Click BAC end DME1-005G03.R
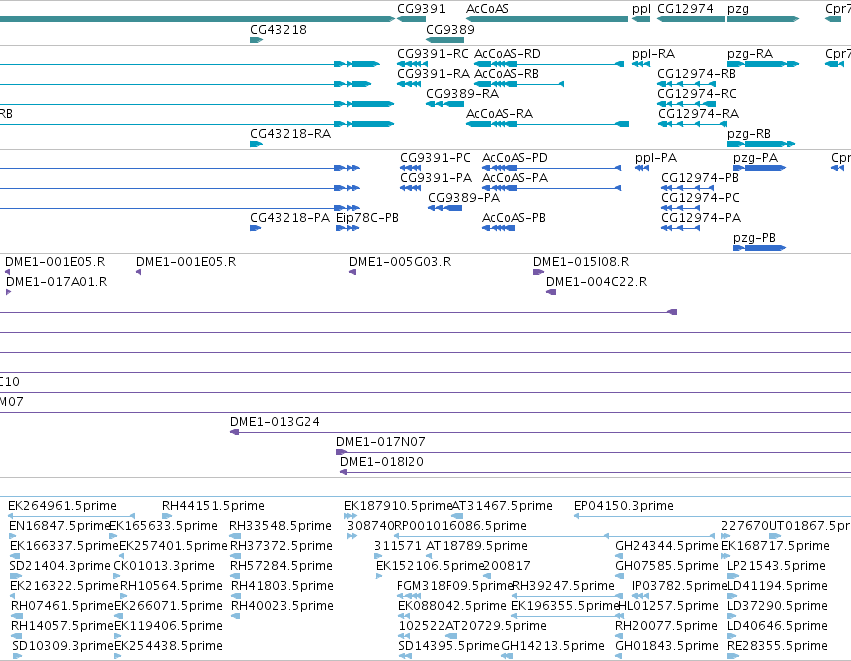This screenshot has height=661, width=851. [399, 262]
